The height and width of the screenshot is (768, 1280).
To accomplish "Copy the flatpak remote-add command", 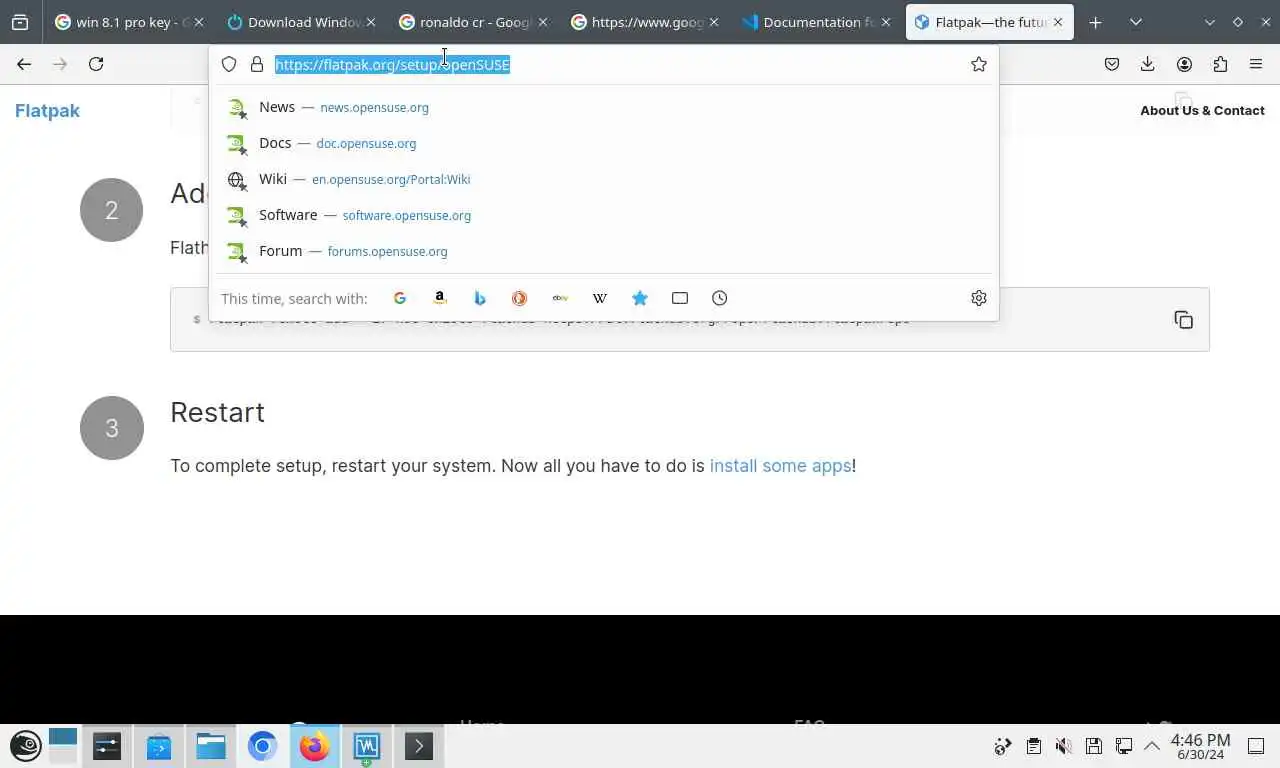I will (1184, 320).
